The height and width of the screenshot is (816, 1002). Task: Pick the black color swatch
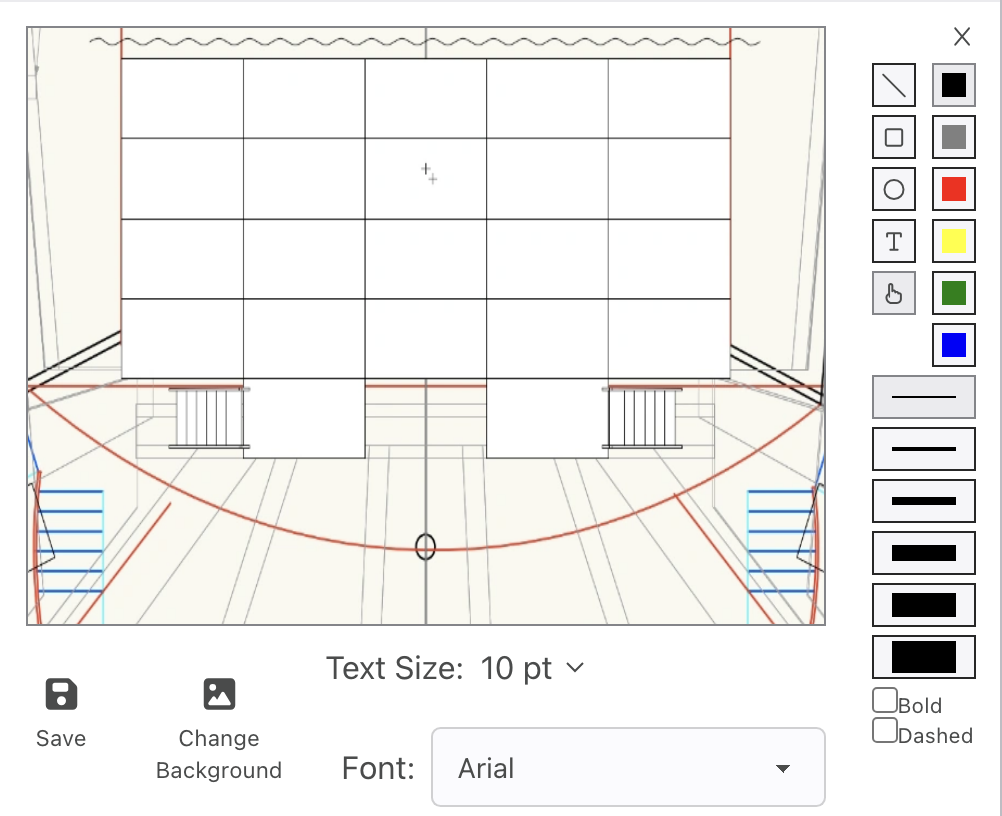[954, 86]
